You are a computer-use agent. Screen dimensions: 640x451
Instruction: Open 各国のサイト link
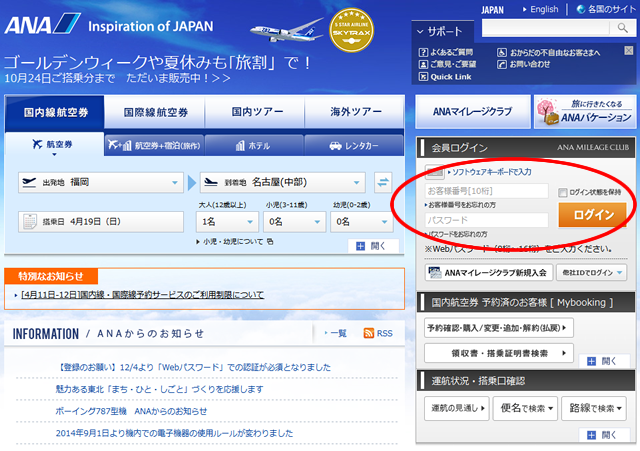611,9
